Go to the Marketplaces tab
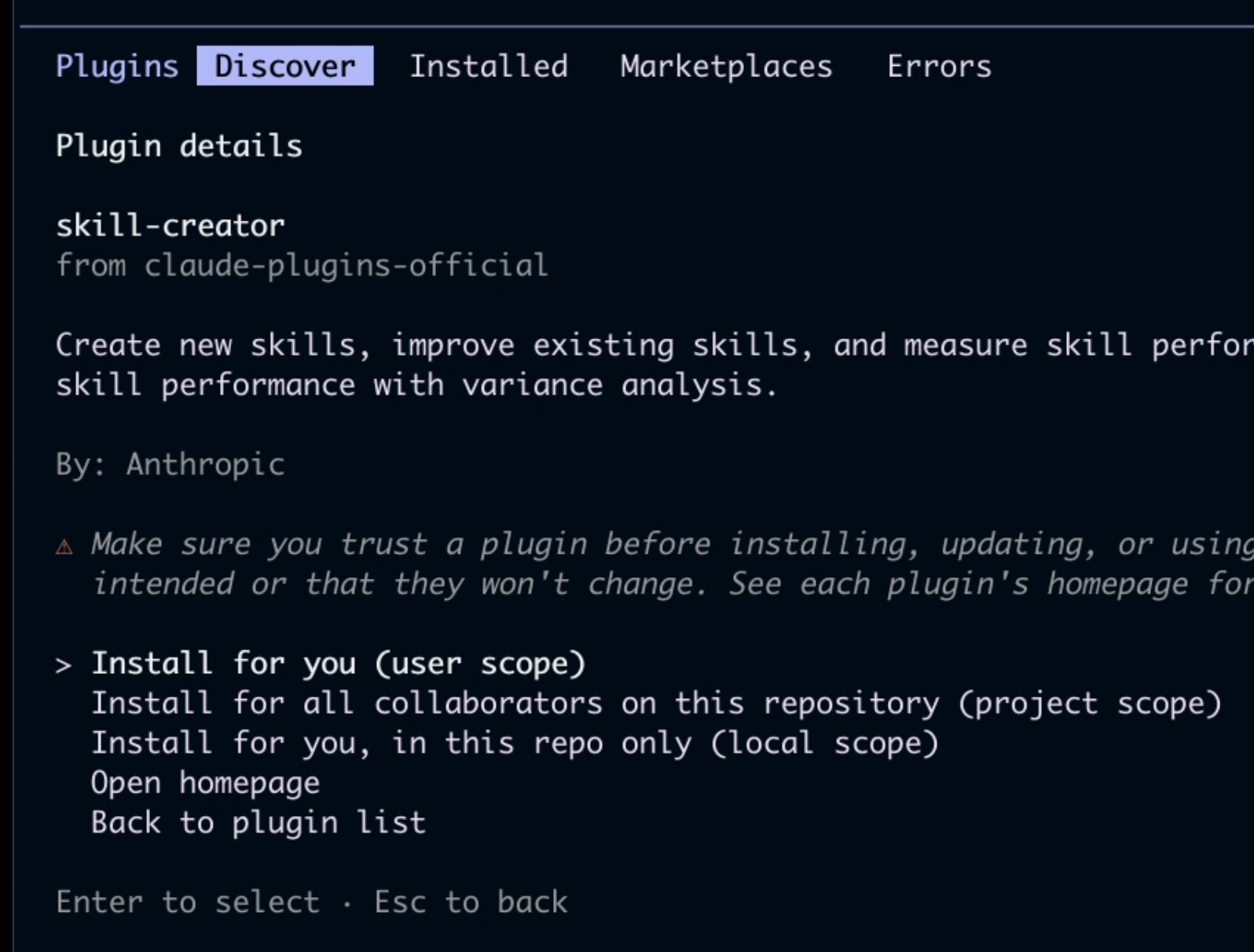The width and height of the screenshot is (1254, 952). 726,67
